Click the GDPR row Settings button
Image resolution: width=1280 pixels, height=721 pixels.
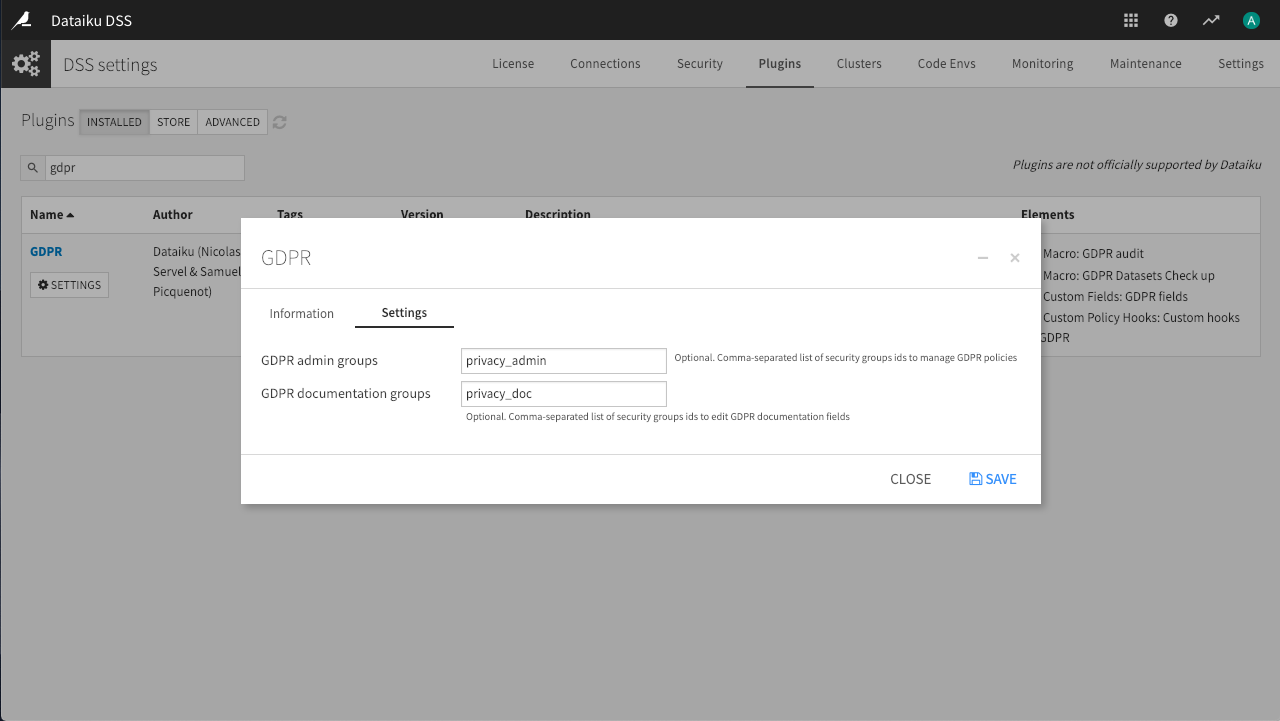pos(69,285)
